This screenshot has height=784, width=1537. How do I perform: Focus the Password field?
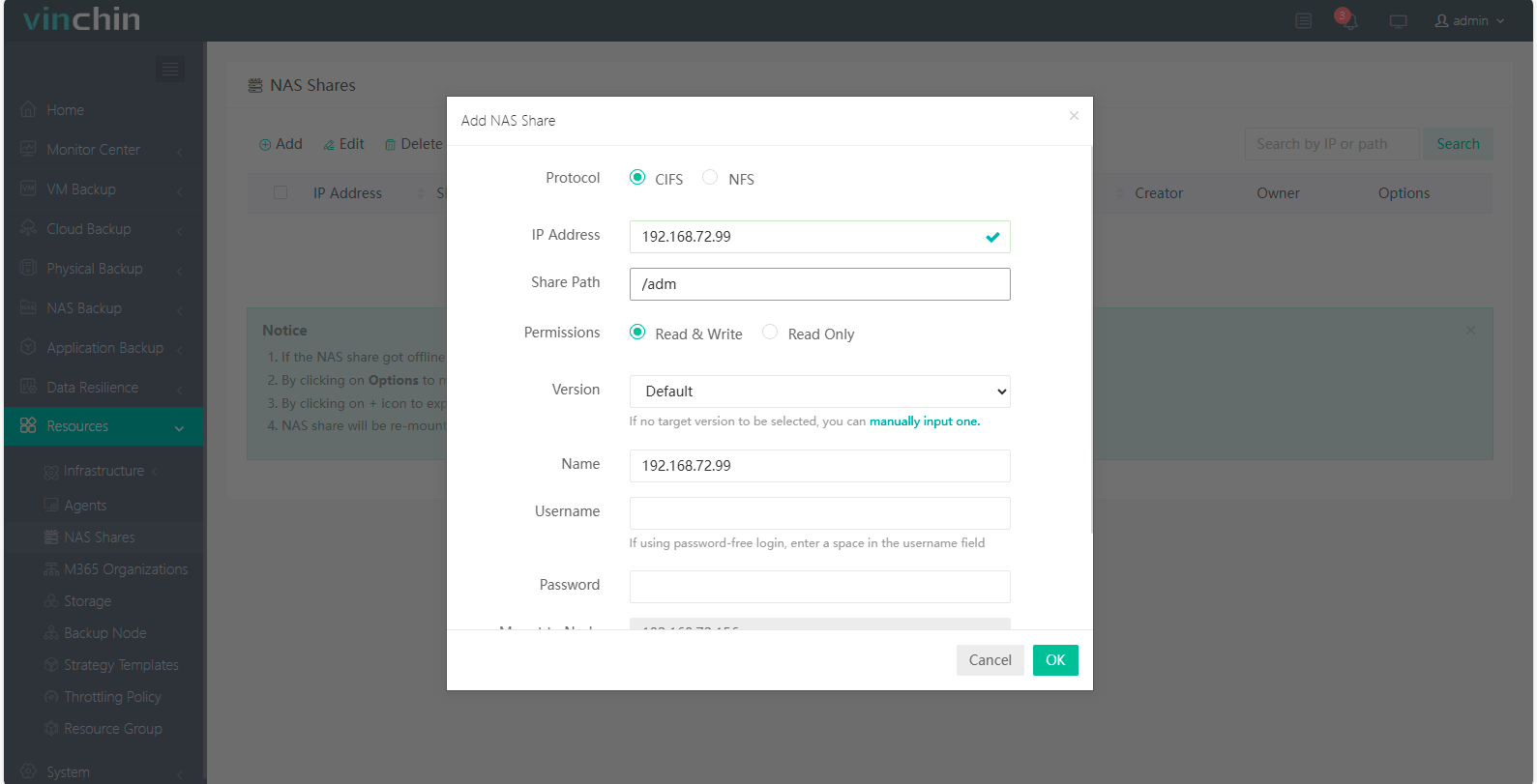pyautogui.click(x=819, y=587)
